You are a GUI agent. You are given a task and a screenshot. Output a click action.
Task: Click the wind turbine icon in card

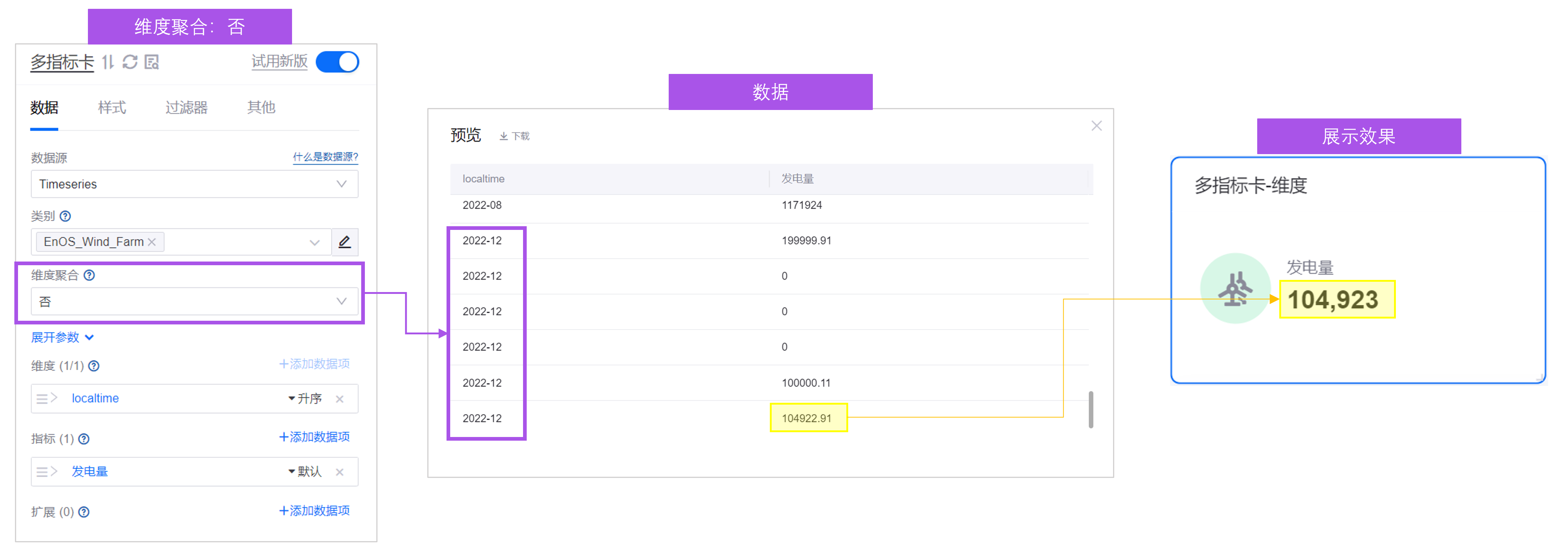coord(1235,289)
